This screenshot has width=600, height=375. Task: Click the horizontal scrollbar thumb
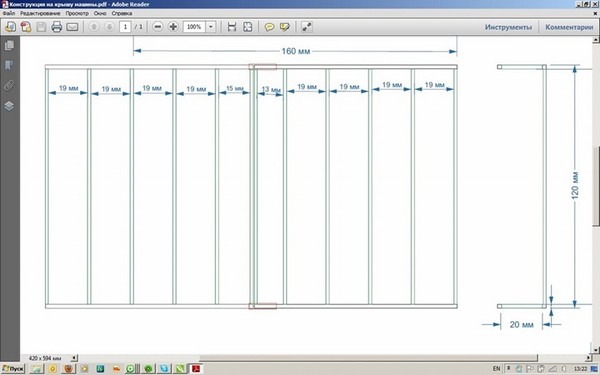click(x=368, y=358)
